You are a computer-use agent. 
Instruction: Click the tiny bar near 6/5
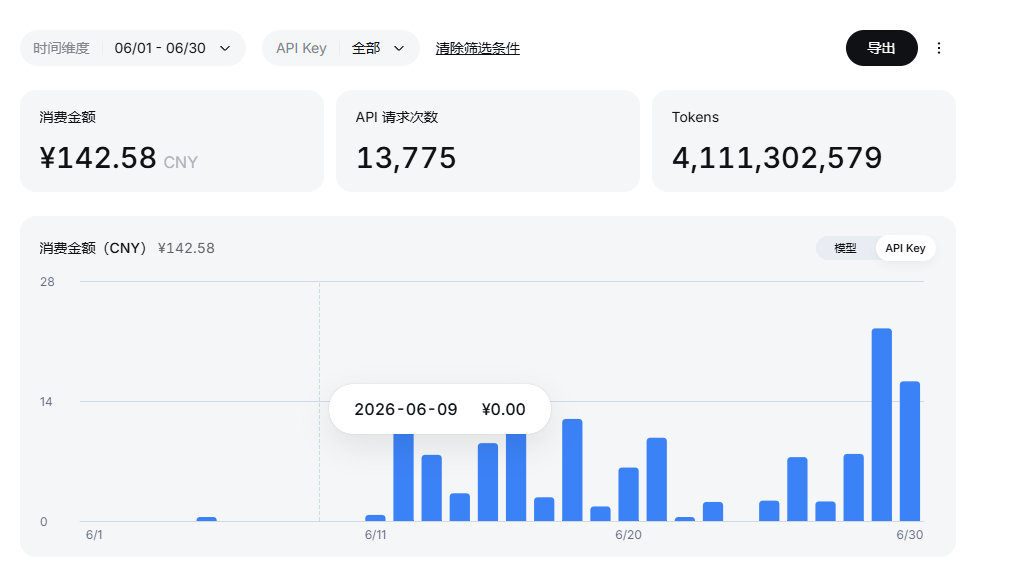point(207,519)
